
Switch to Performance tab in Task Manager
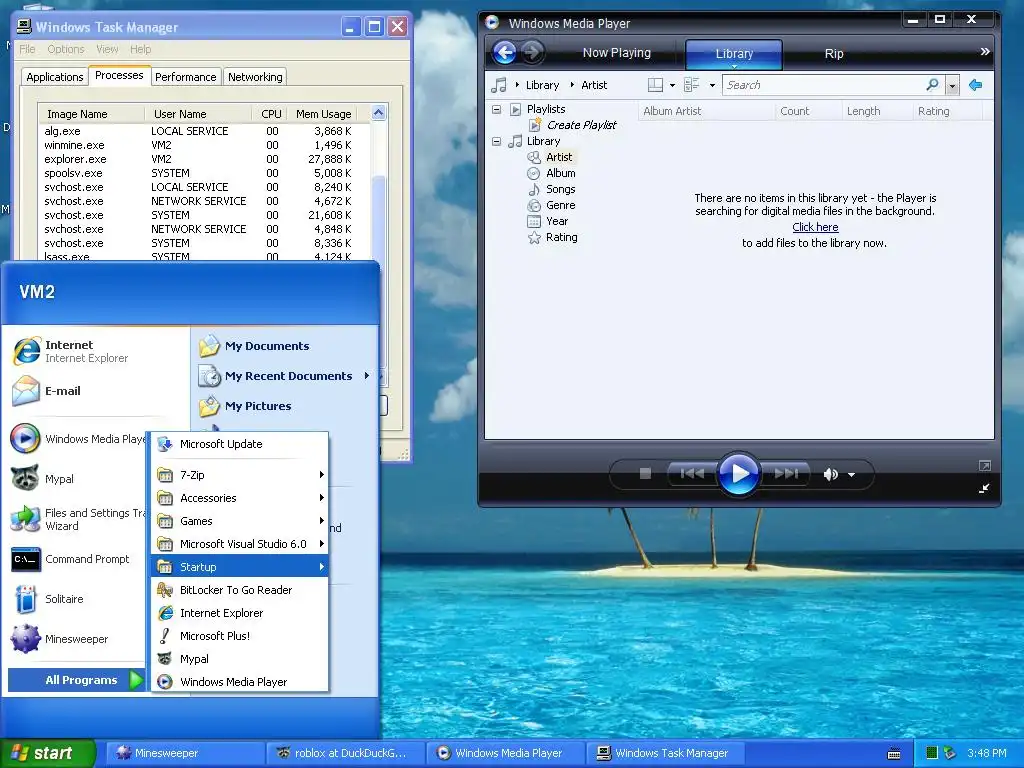(185, 77)
